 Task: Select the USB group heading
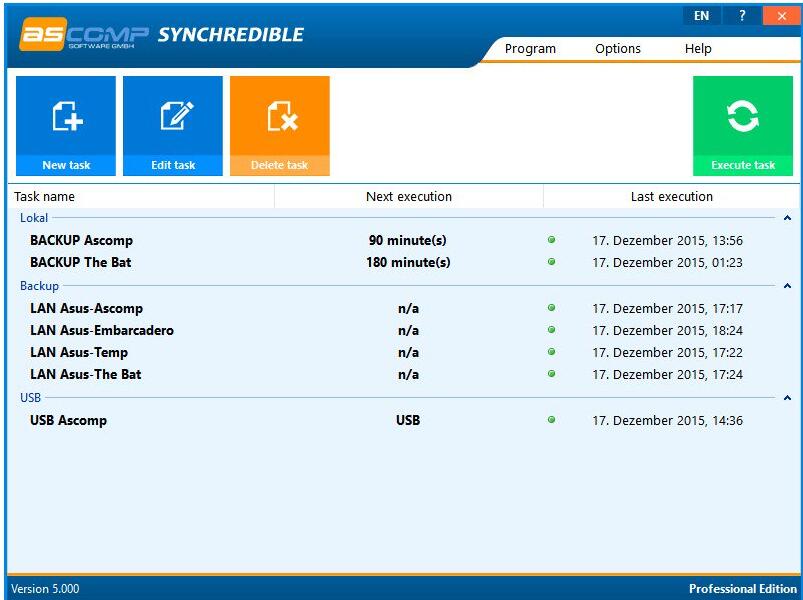pyautogui.click(x=30, y=398)
